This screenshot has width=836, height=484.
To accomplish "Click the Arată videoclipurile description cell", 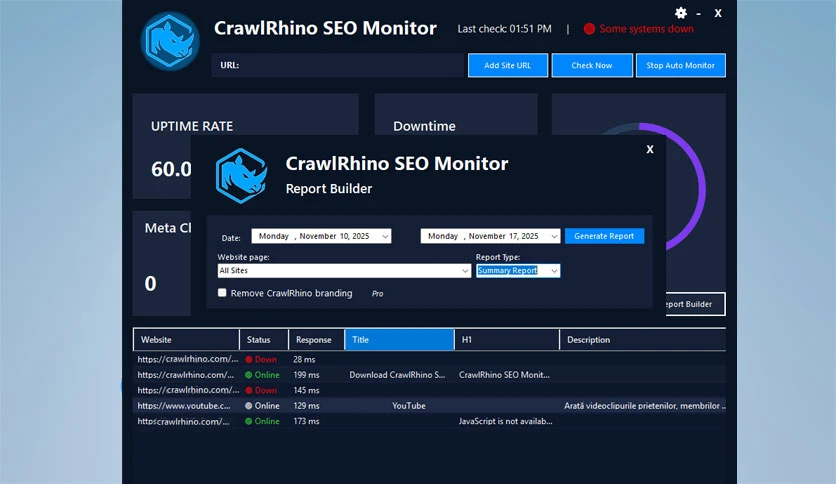I will click(x=645, y=406).
